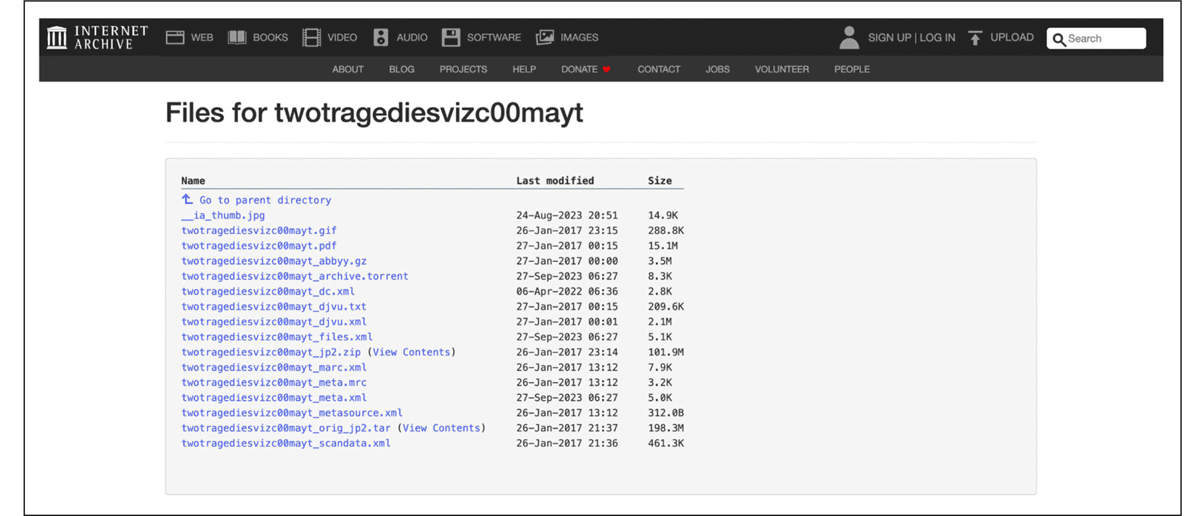Open the Software floppy disk icon
1200x516 pixels.
coord(451,38)
